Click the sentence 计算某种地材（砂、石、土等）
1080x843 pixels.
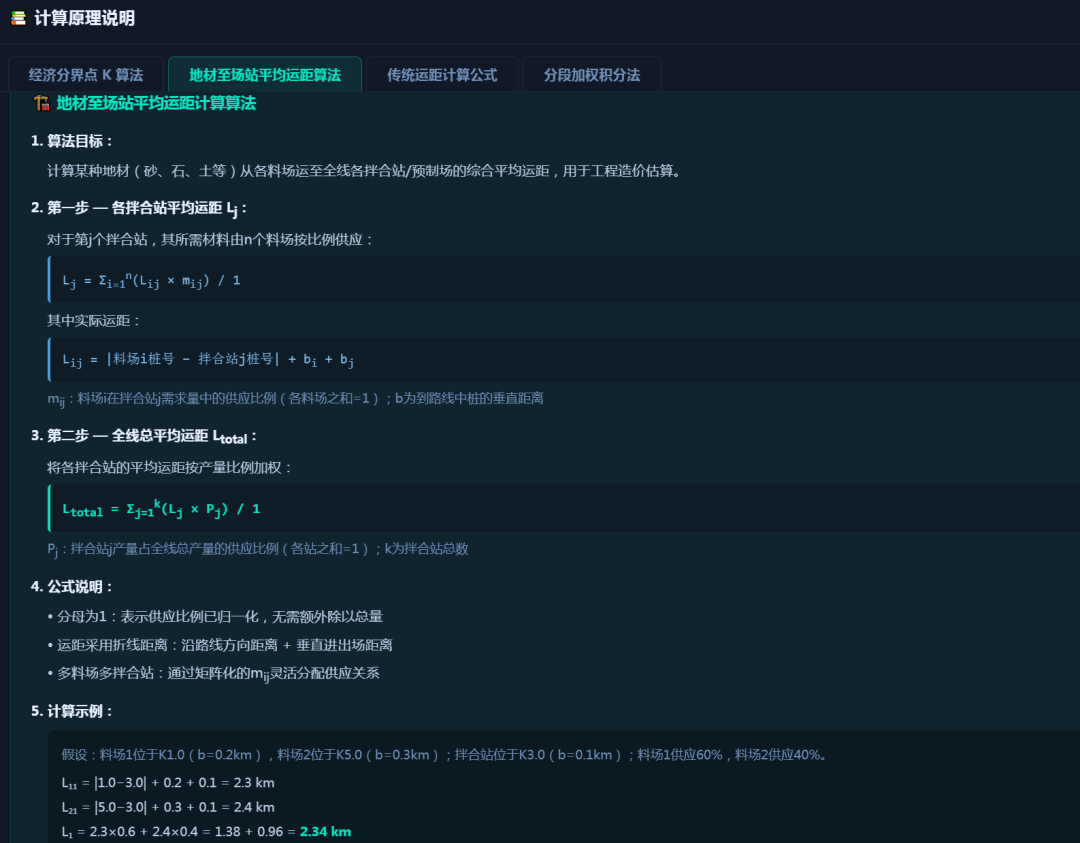tap(366, 171)
